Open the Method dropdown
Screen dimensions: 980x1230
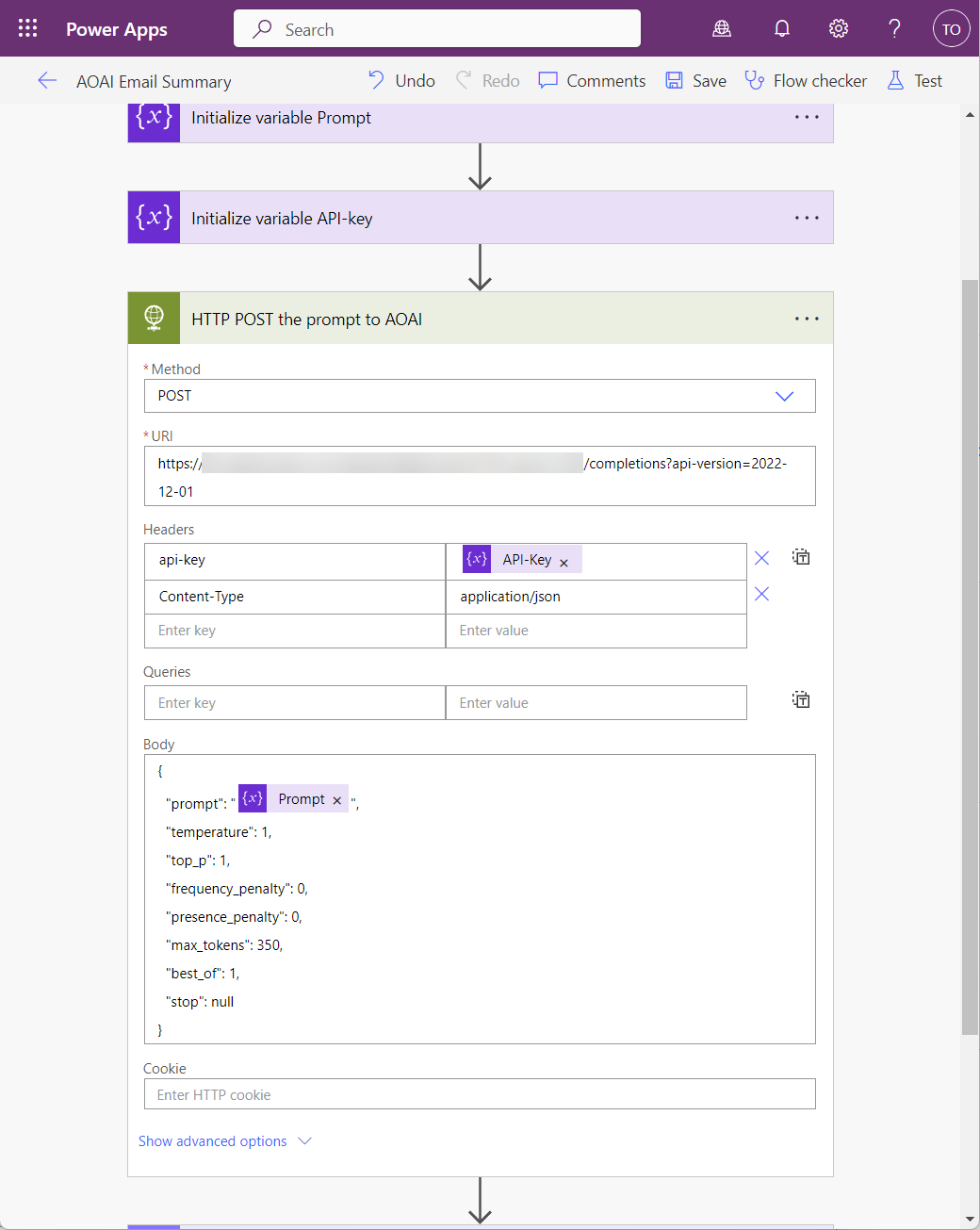tap(784, 396)
